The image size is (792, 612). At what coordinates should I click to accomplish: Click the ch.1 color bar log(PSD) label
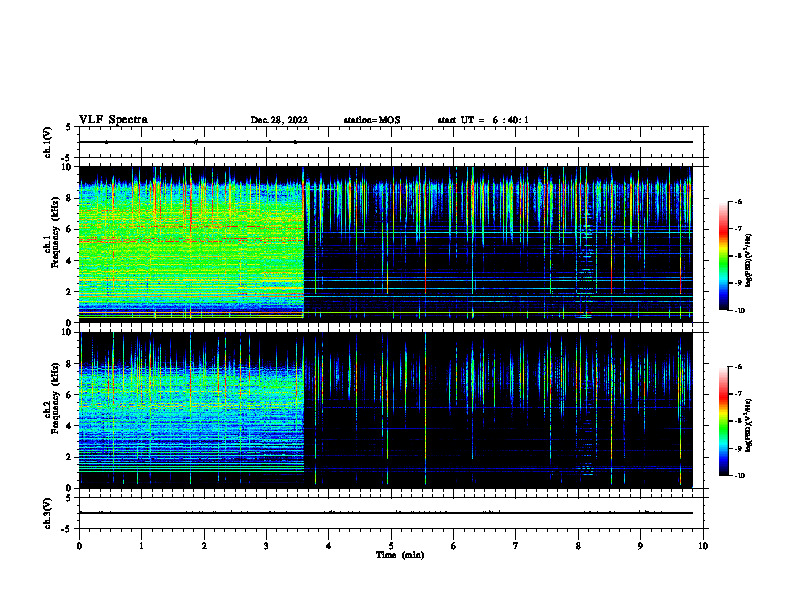click(749, 261)
